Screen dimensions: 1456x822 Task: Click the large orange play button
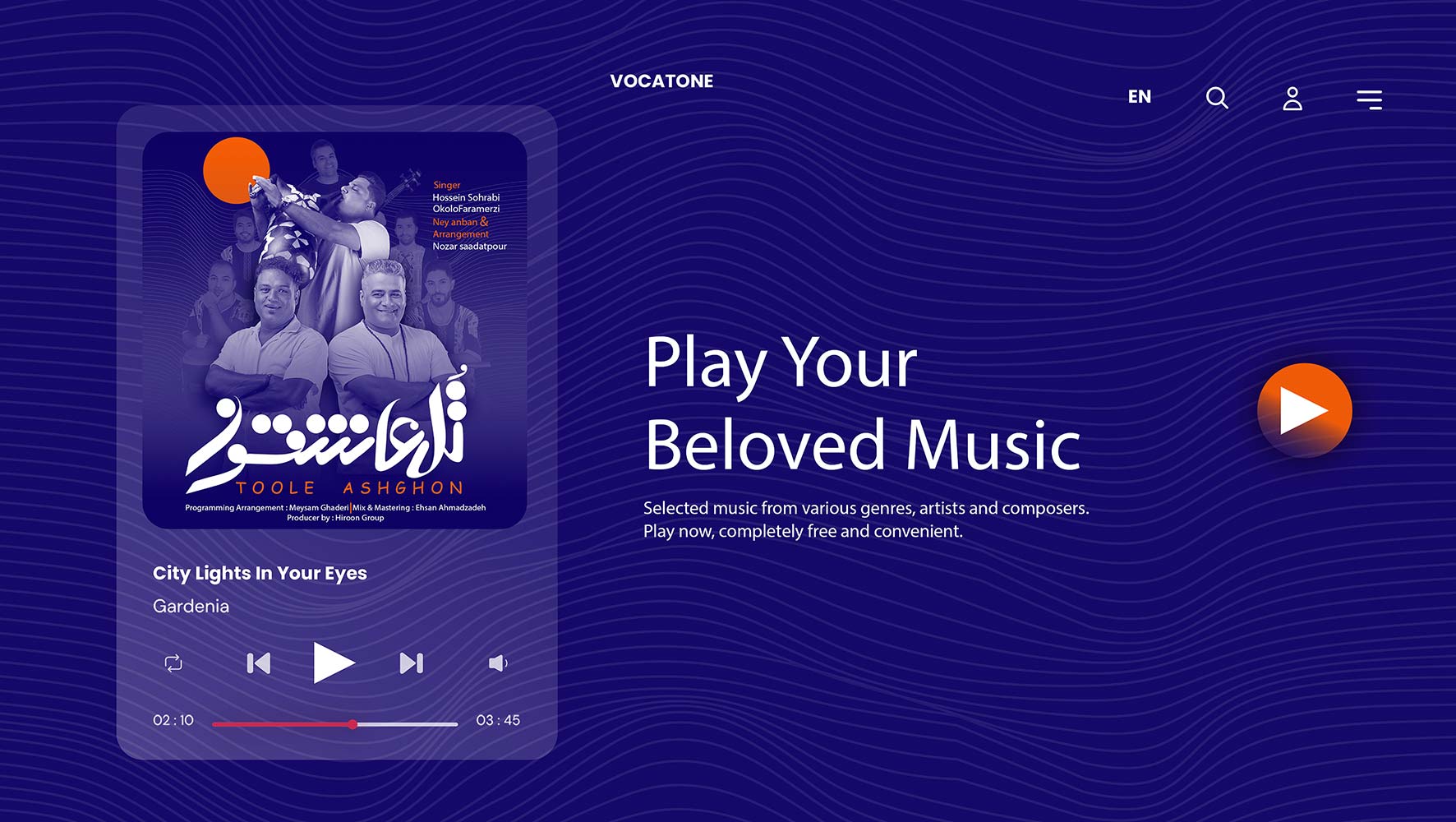tap(1304, 410)
